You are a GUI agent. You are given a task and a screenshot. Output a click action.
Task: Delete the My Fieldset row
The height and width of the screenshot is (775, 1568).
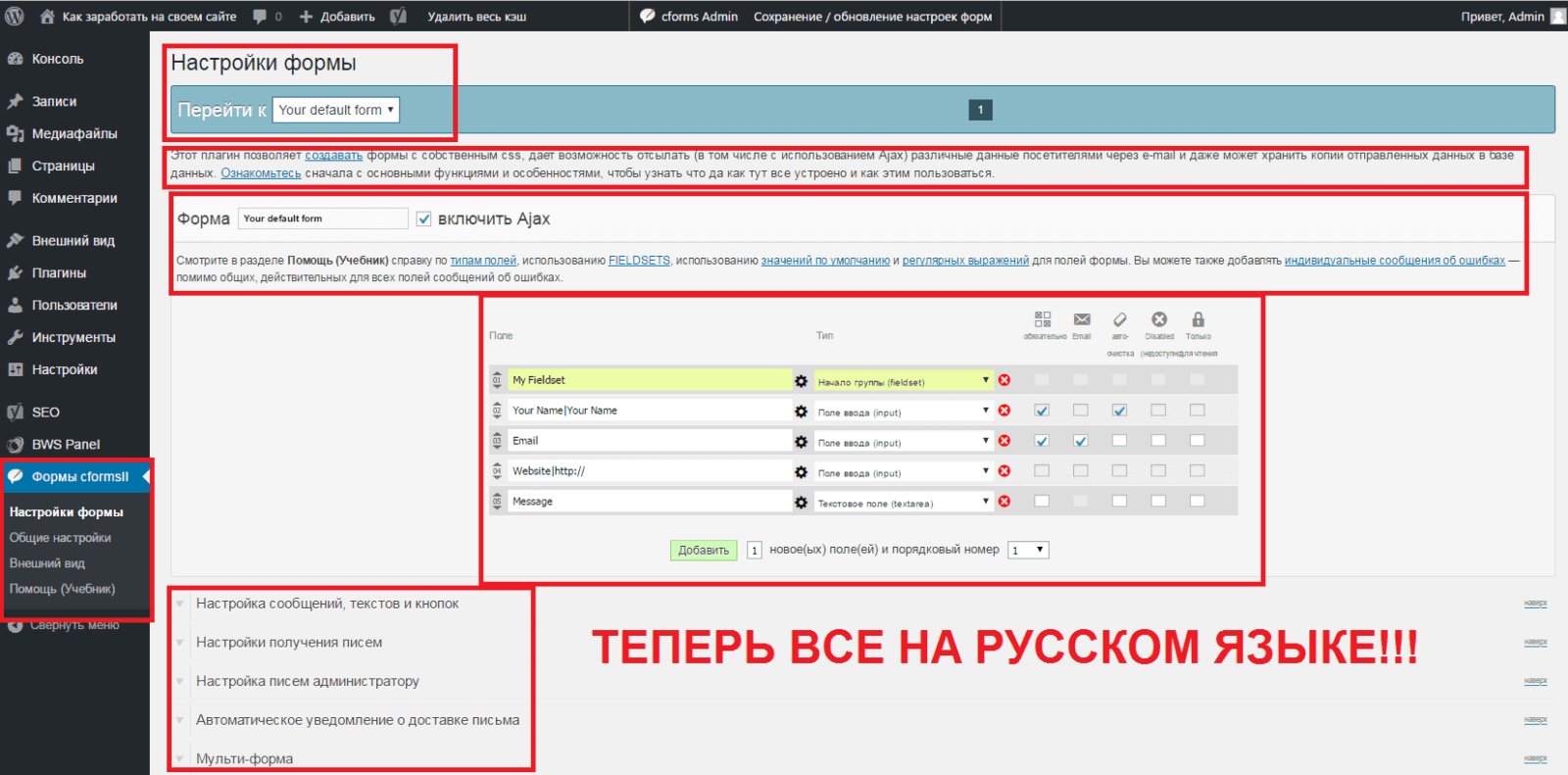(x=1004, y=380)
